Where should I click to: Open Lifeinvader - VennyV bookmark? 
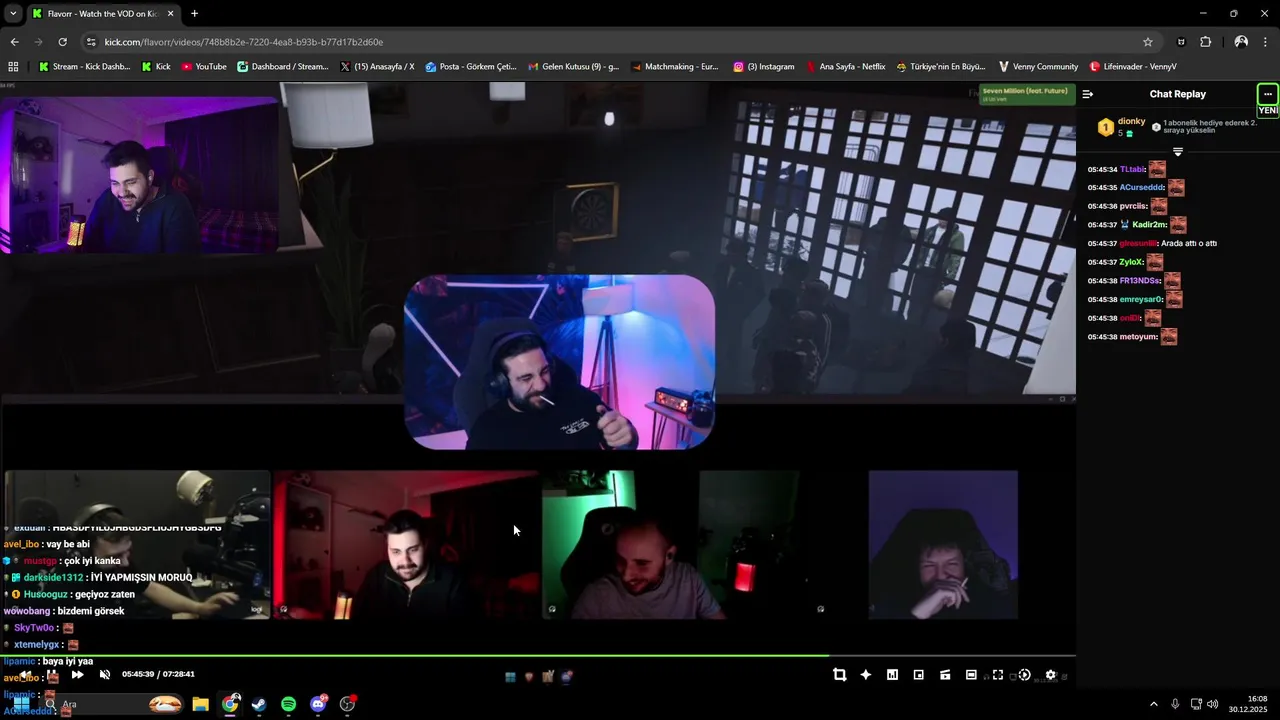pyautogui.click(x=1133, y=67)
